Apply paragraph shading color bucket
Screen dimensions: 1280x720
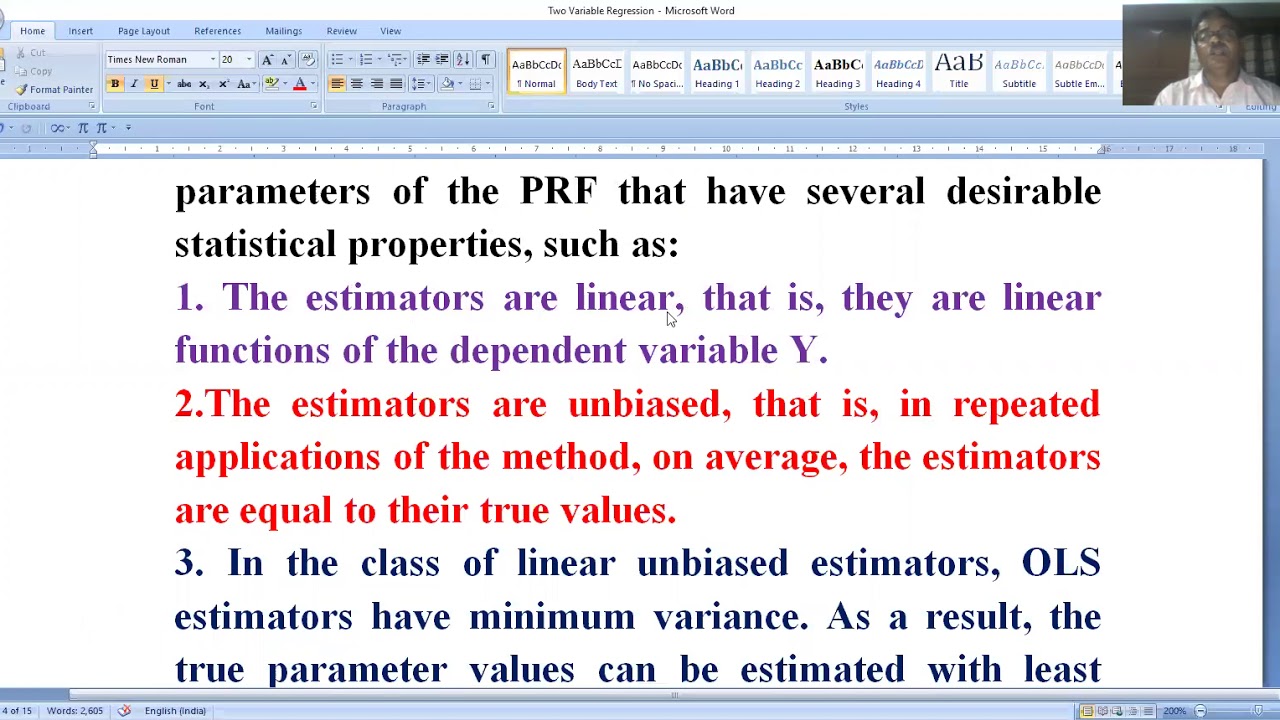pos(447,84)
